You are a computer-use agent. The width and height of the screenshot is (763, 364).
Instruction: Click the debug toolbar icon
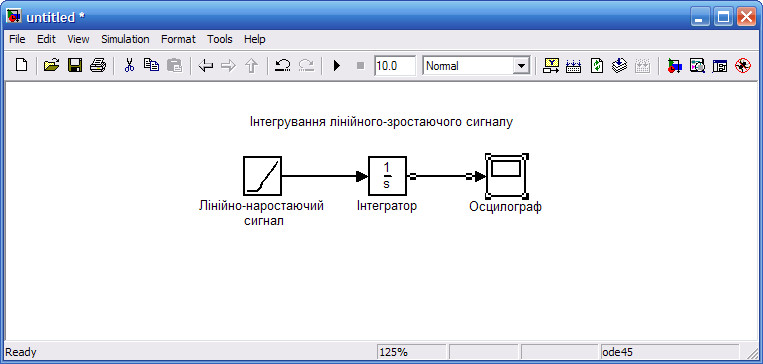coord(743,65)
